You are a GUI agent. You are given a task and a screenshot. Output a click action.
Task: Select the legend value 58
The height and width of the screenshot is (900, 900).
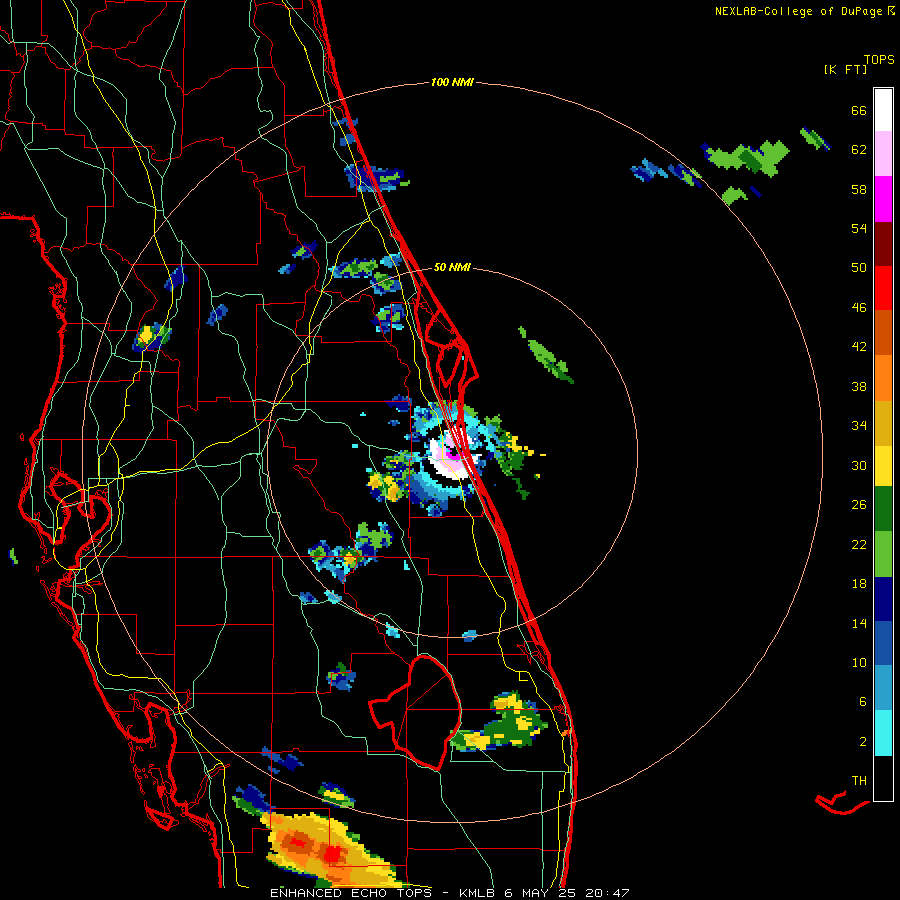pyautogui.click(x=859, y=189)
